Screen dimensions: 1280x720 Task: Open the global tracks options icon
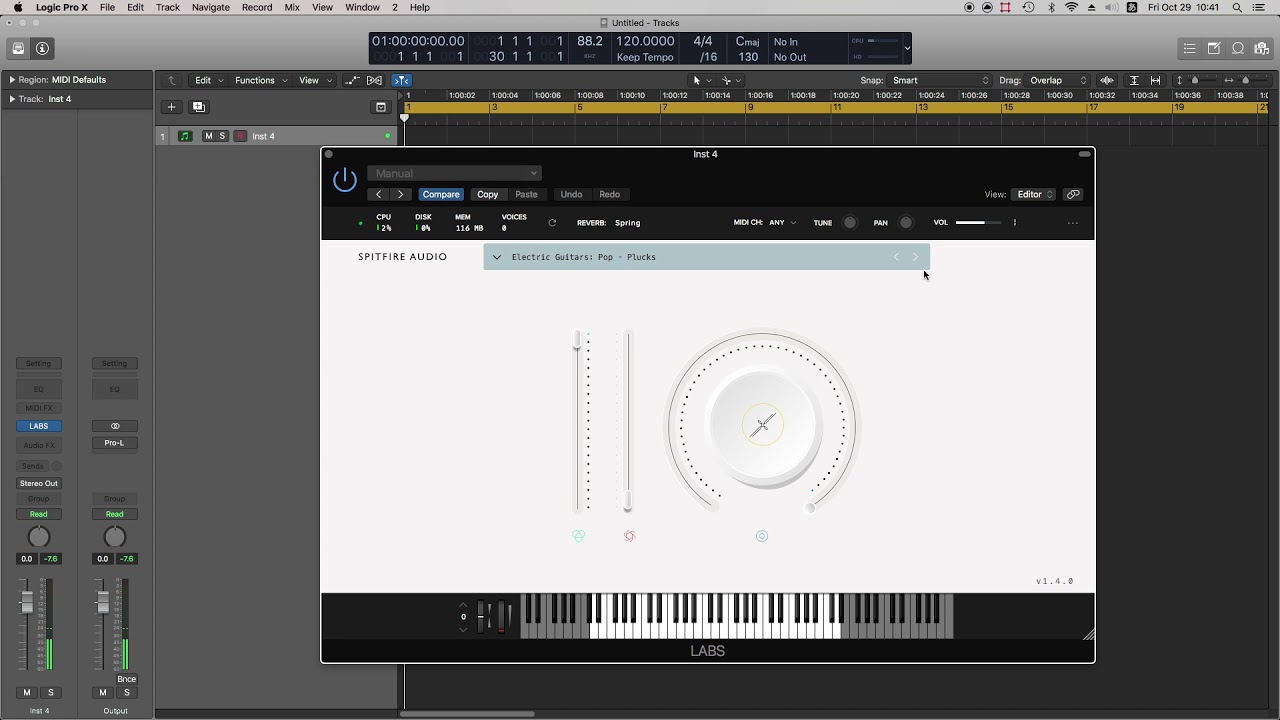[381, 107]
